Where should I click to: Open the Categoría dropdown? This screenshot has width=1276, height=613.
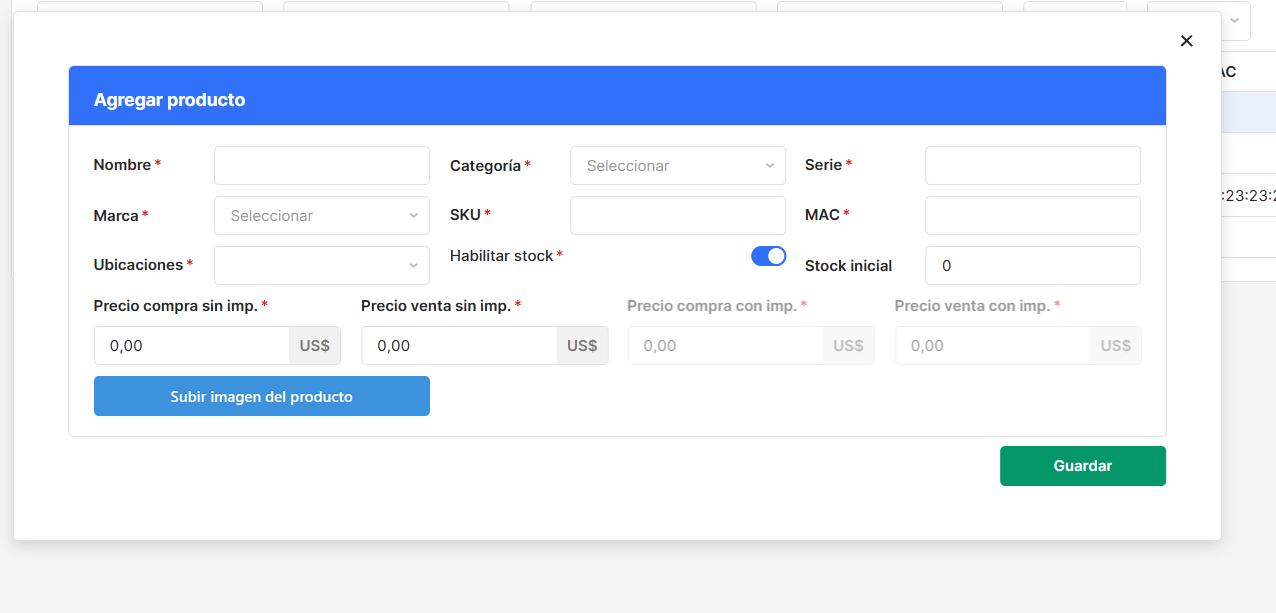tap(678, 165)
